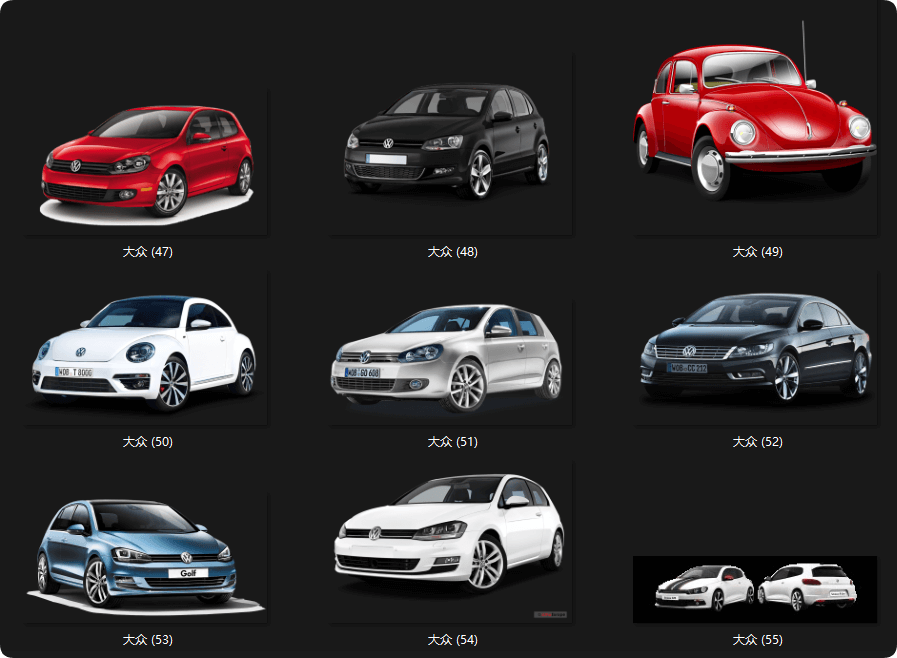Click the label text 大众 (54)
This screenshot has width=897, height=658.
click(452, 640)
